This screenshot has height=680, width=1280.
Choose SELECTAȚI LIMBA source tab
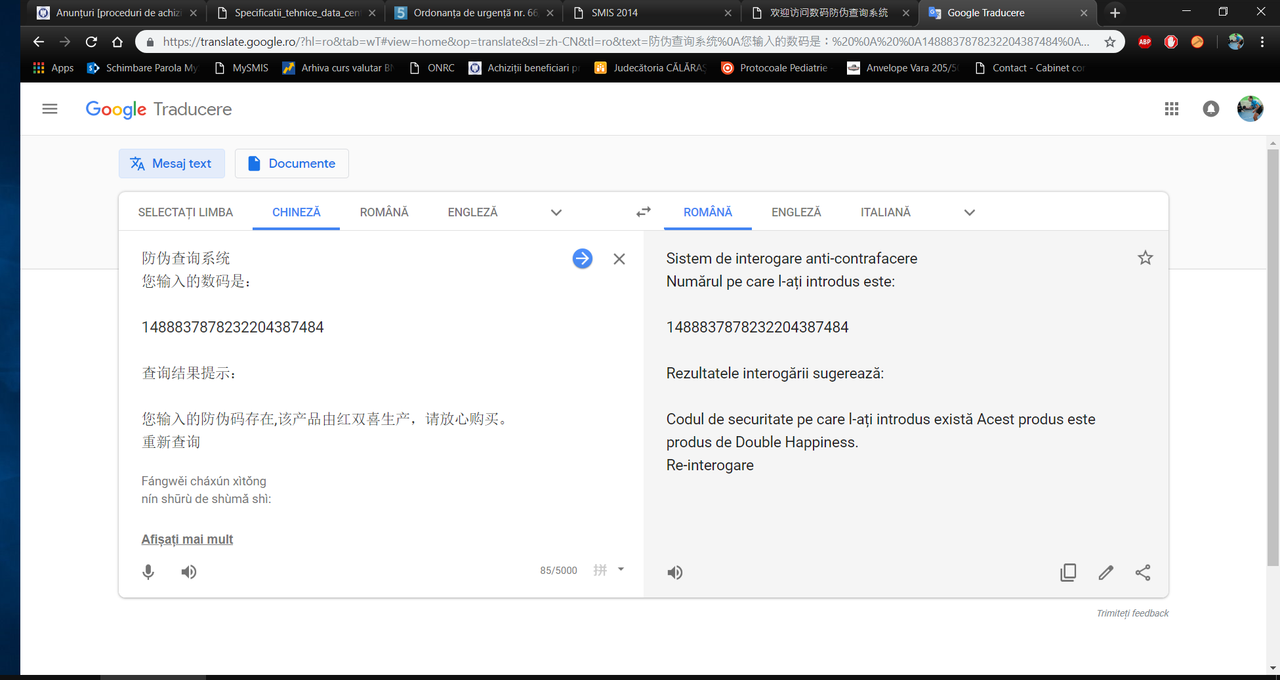point(186,212)
